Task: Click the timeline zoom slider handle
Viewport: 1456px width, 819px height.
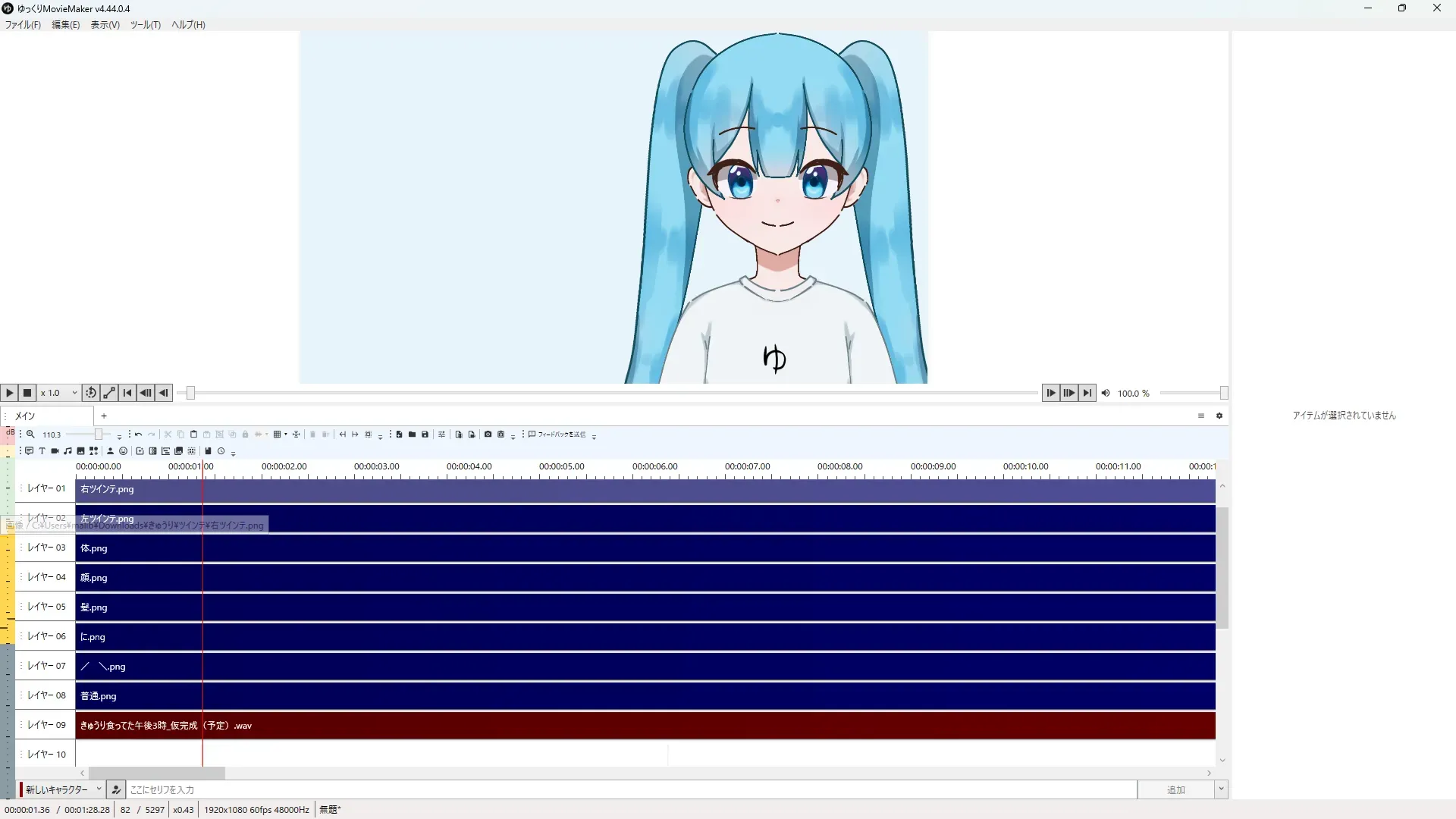Action: [99, 435]
